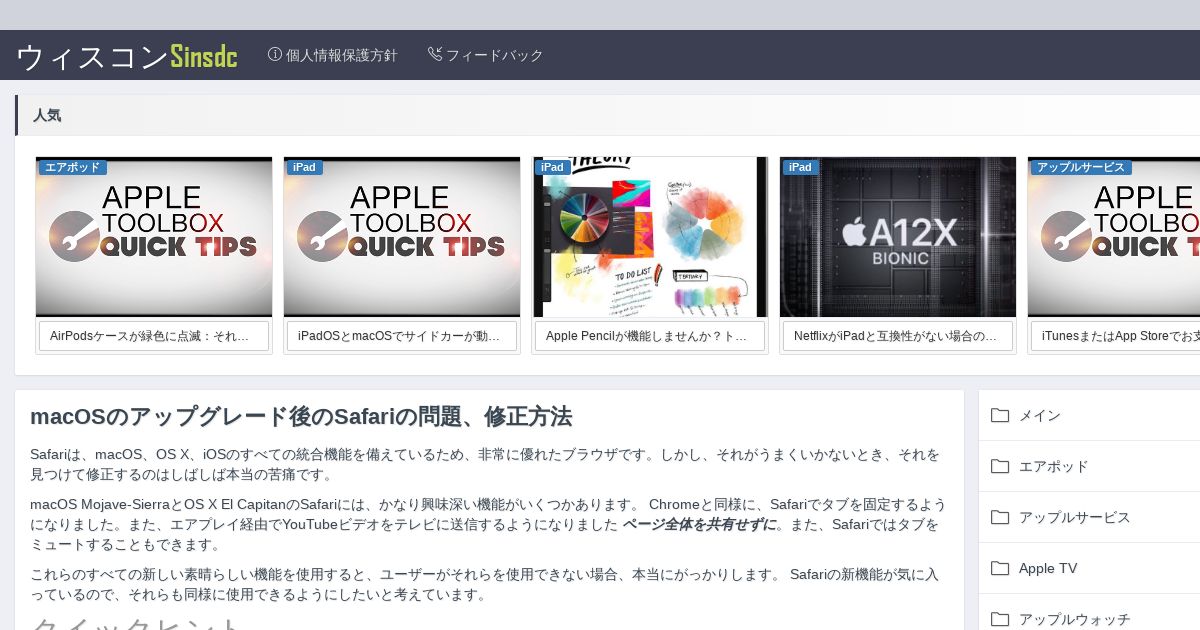
Task: Open the Apple Pencilが機能しませんか title
Action: 650,336
